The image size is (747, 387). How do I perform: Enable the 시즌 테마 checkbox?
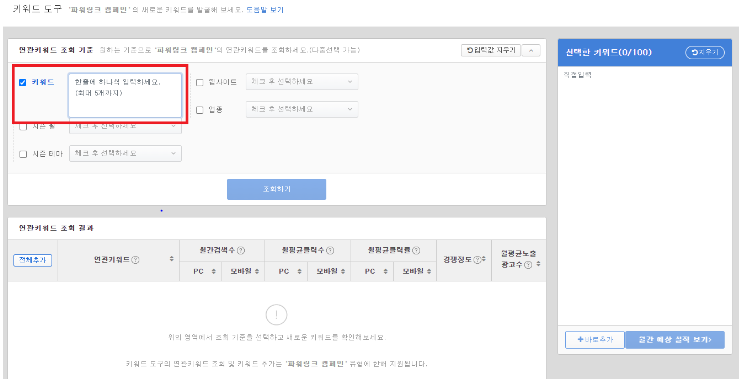(23, 154)
